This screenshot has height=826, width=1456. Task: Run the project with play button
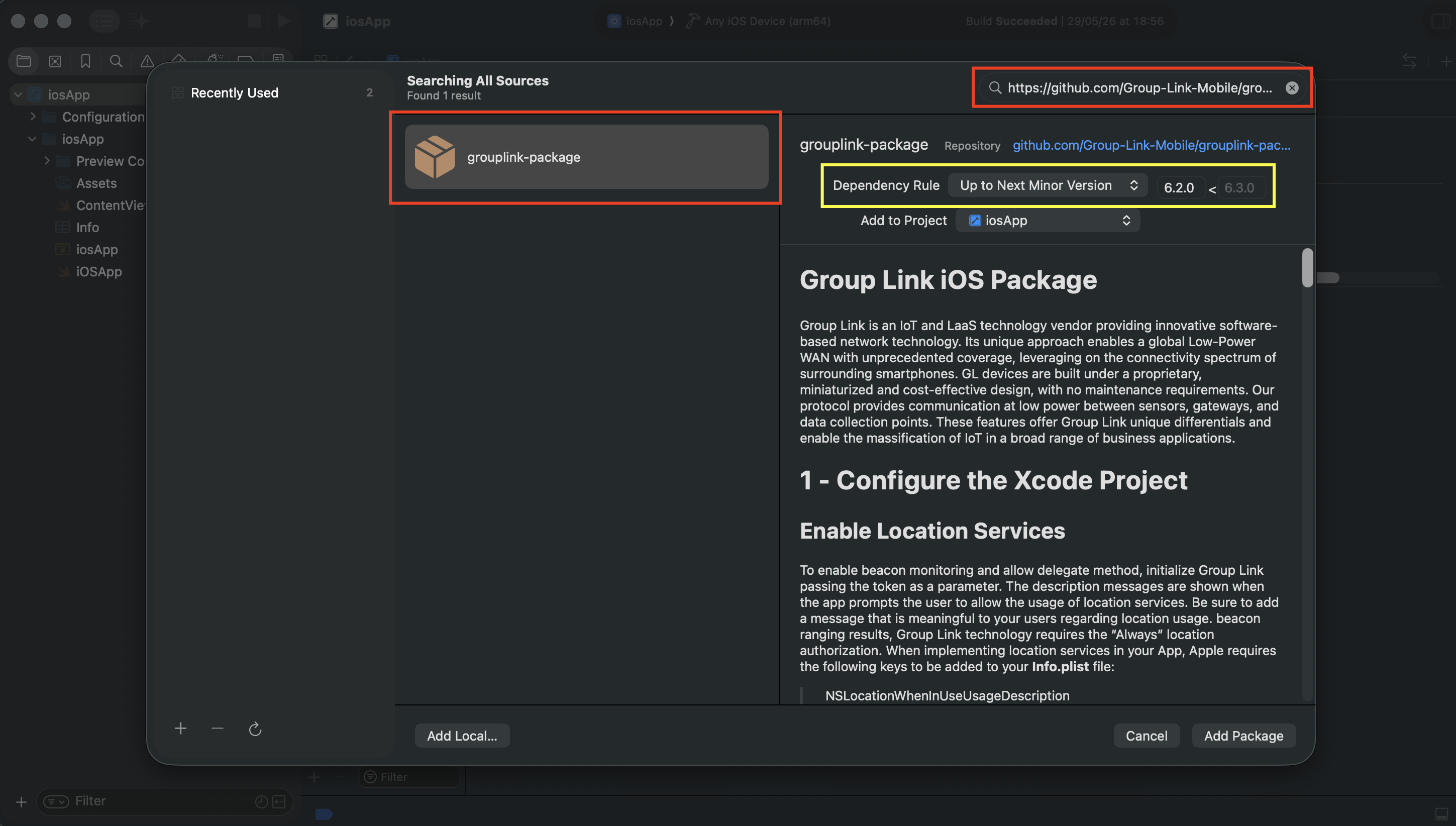point(283,21)
